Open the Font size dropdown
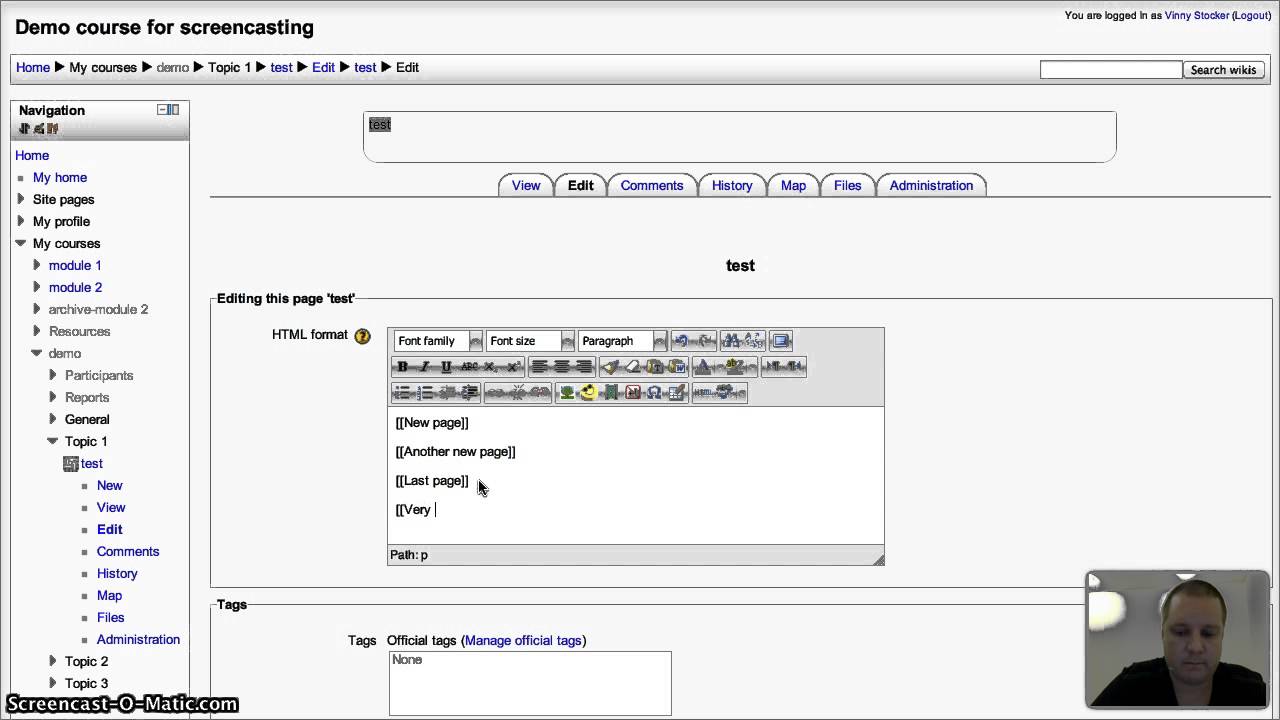 (x=530, y=341)
